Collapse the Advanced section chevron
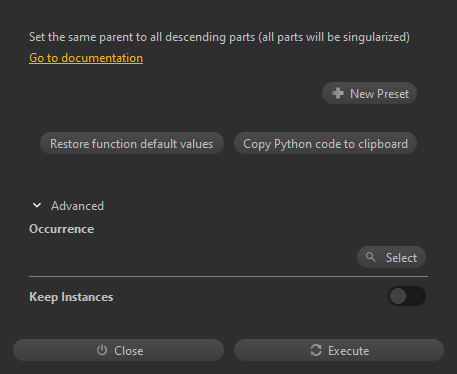 coord(37,206)
